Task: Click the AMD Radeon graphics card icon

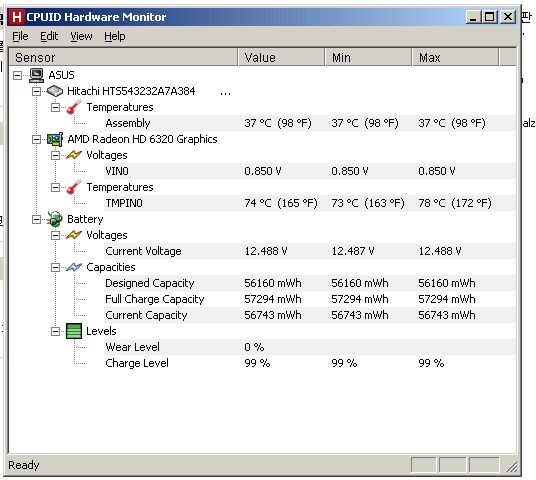Action: [x=55, y=139]
